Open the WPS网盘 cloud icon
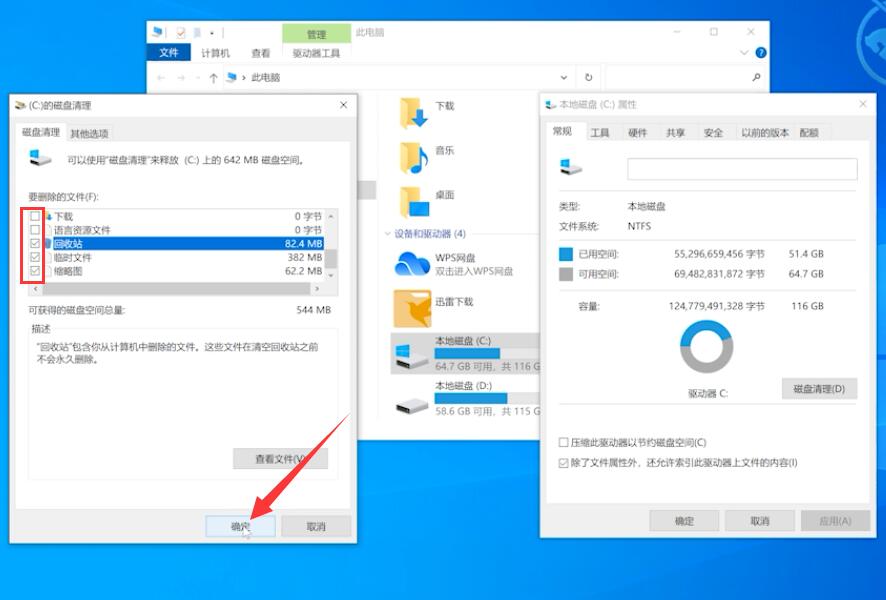The width and height of the screenshot is (886, 600). (412, 264)
